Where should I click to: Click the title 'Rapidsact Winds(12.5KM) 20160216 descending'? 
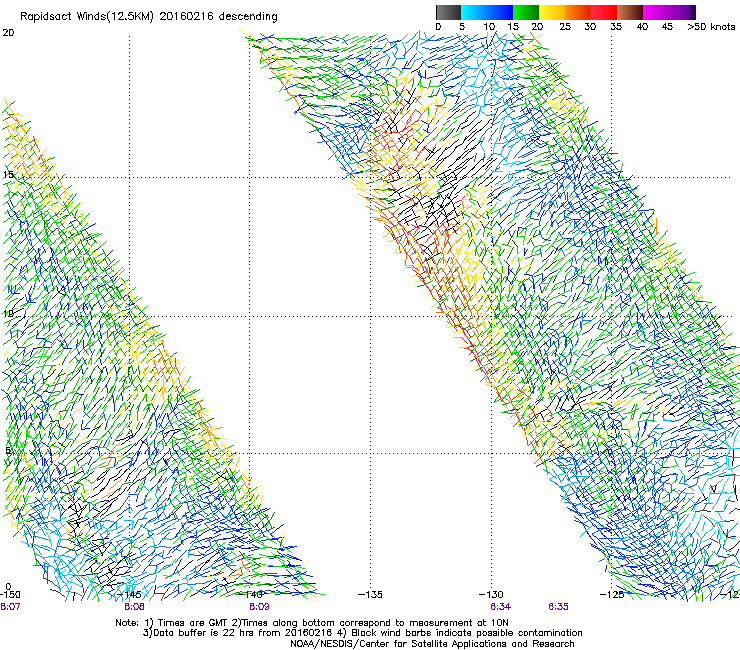coord(149,17)
